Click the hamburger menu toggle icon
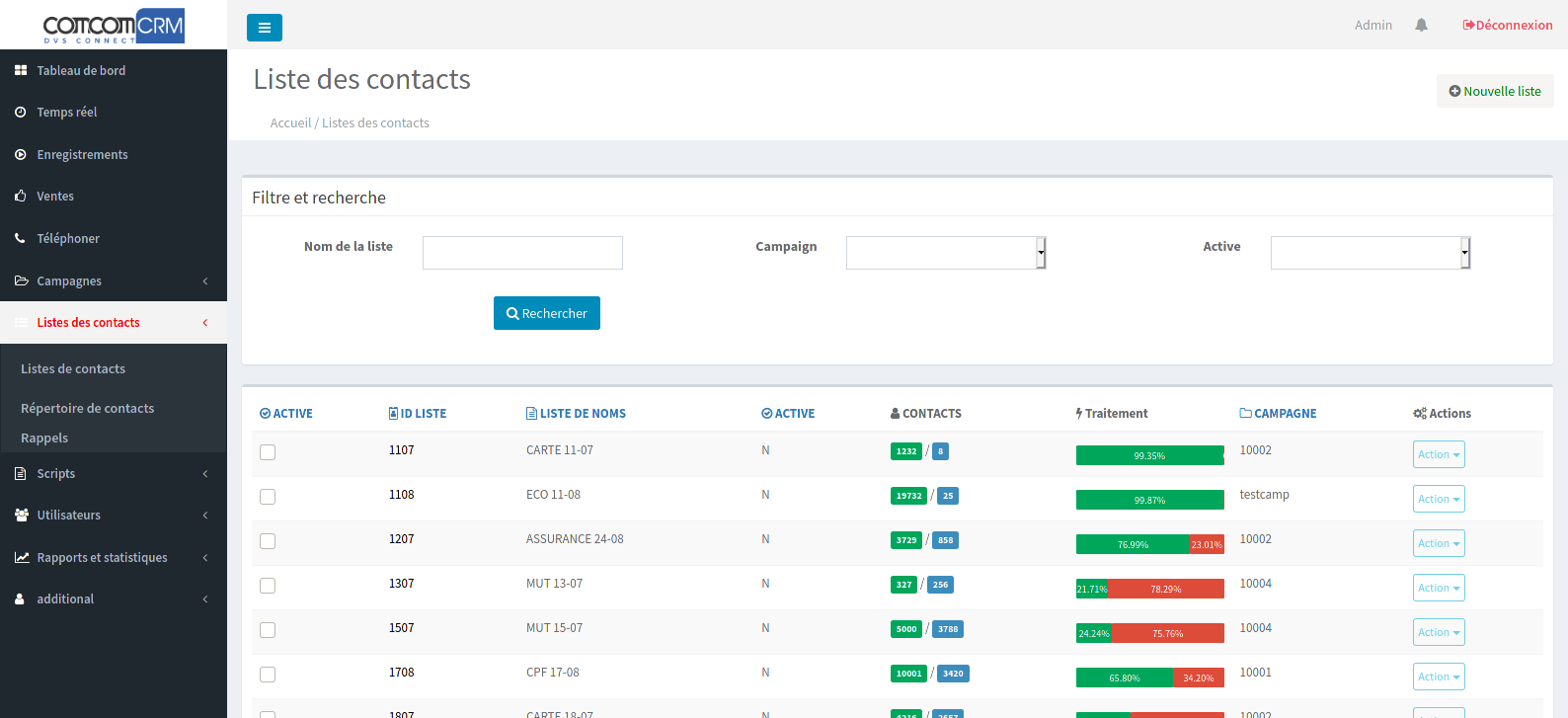The width and height of the screenshot is (1568, 718). pos(264,28)
